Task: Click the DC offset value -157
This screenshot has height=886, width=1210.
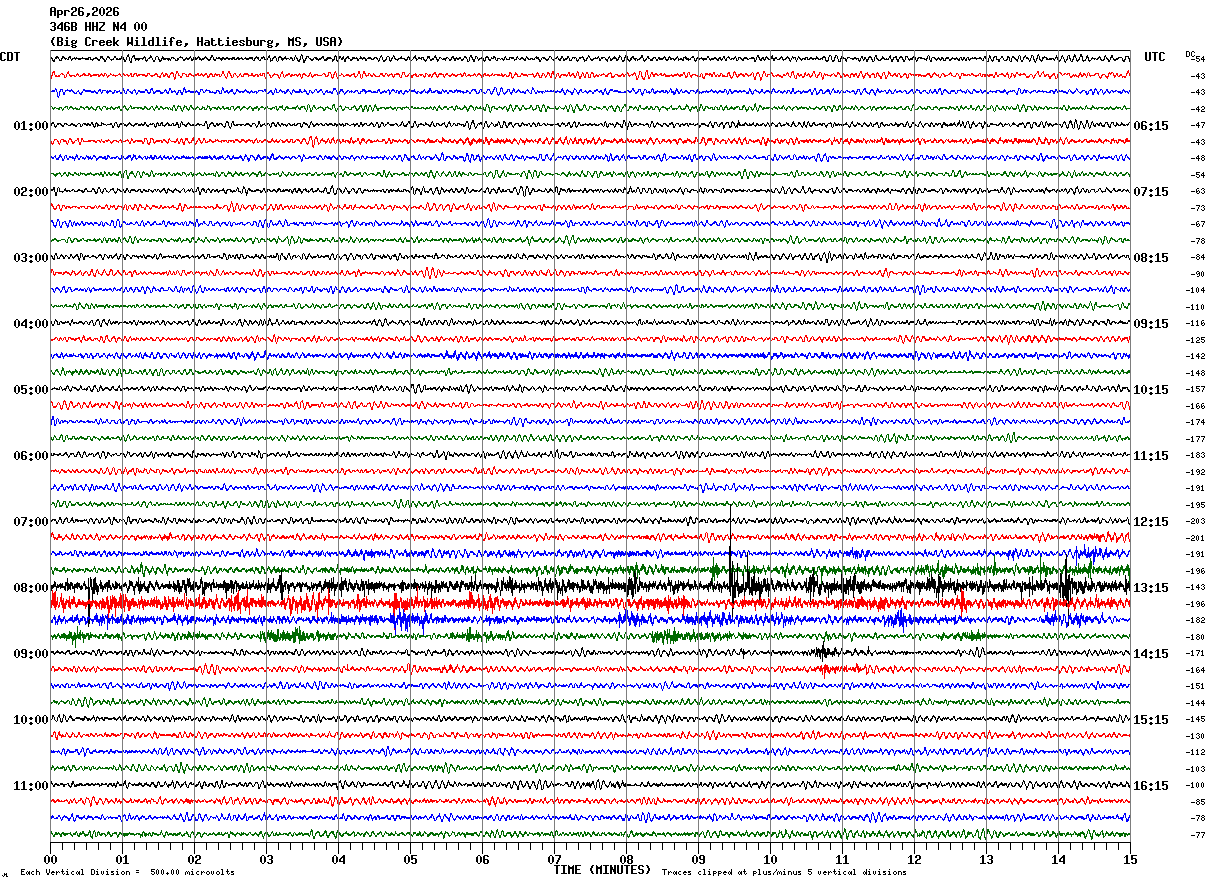Action: pos(1196,390)
